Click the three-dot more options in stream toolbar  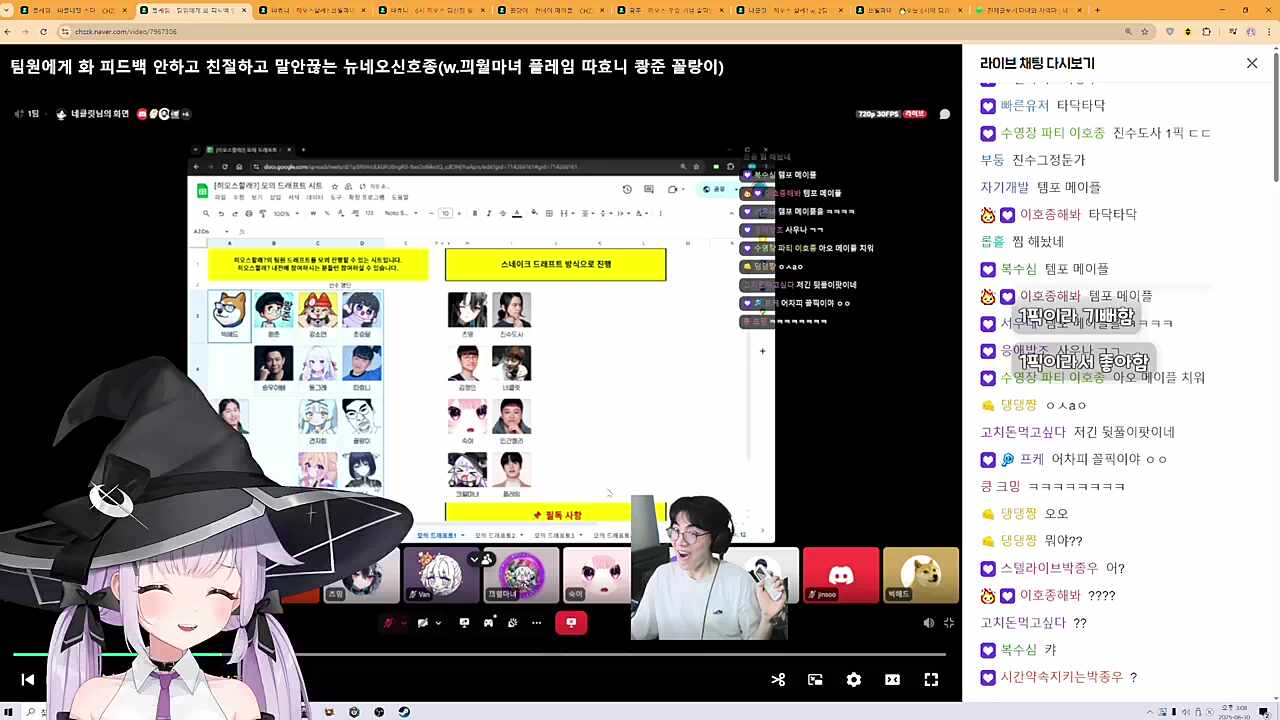click(537, 623)
